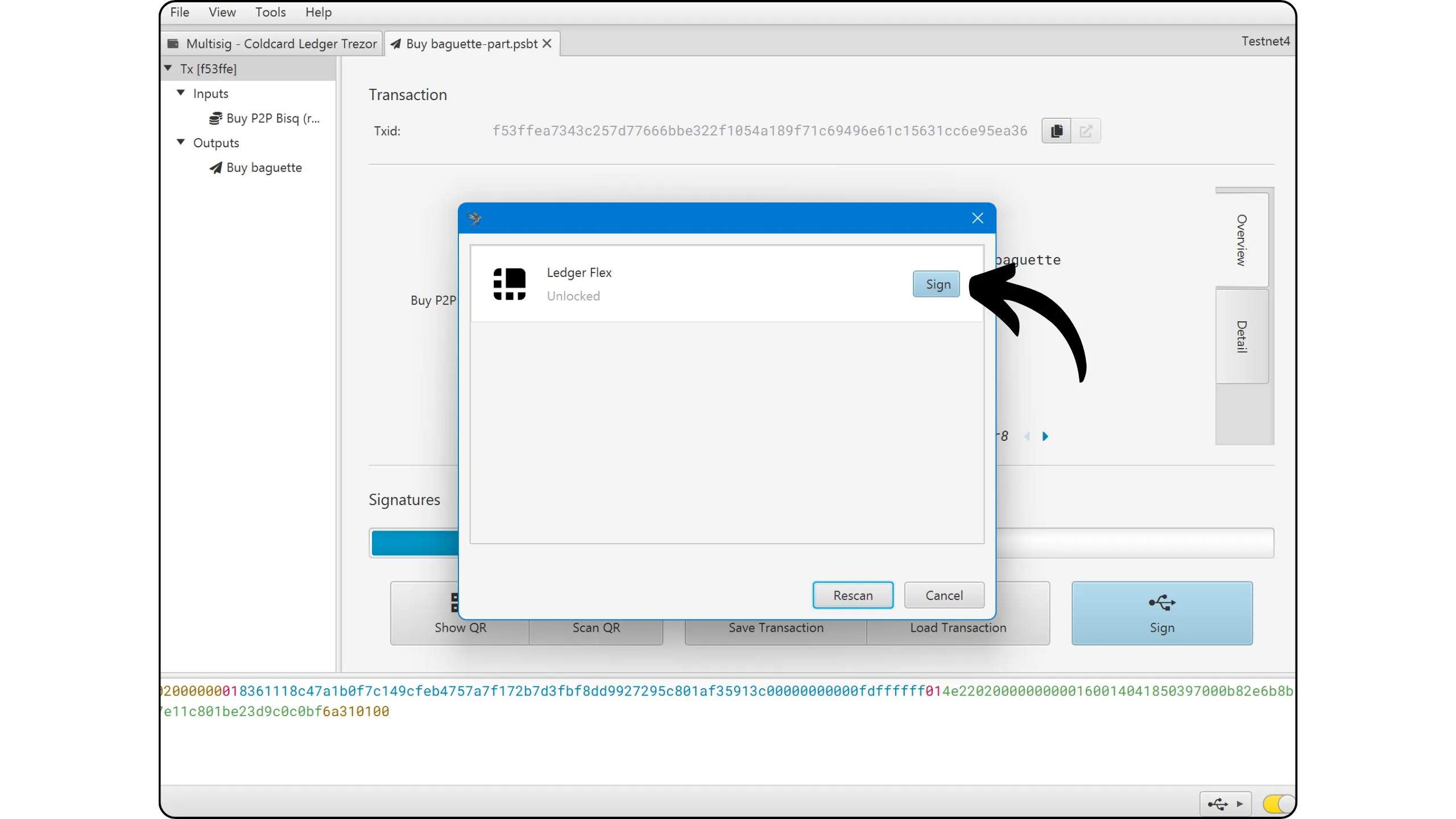Toggle the yellow connection switch
1456x819 pixels.
point(1277,804)
